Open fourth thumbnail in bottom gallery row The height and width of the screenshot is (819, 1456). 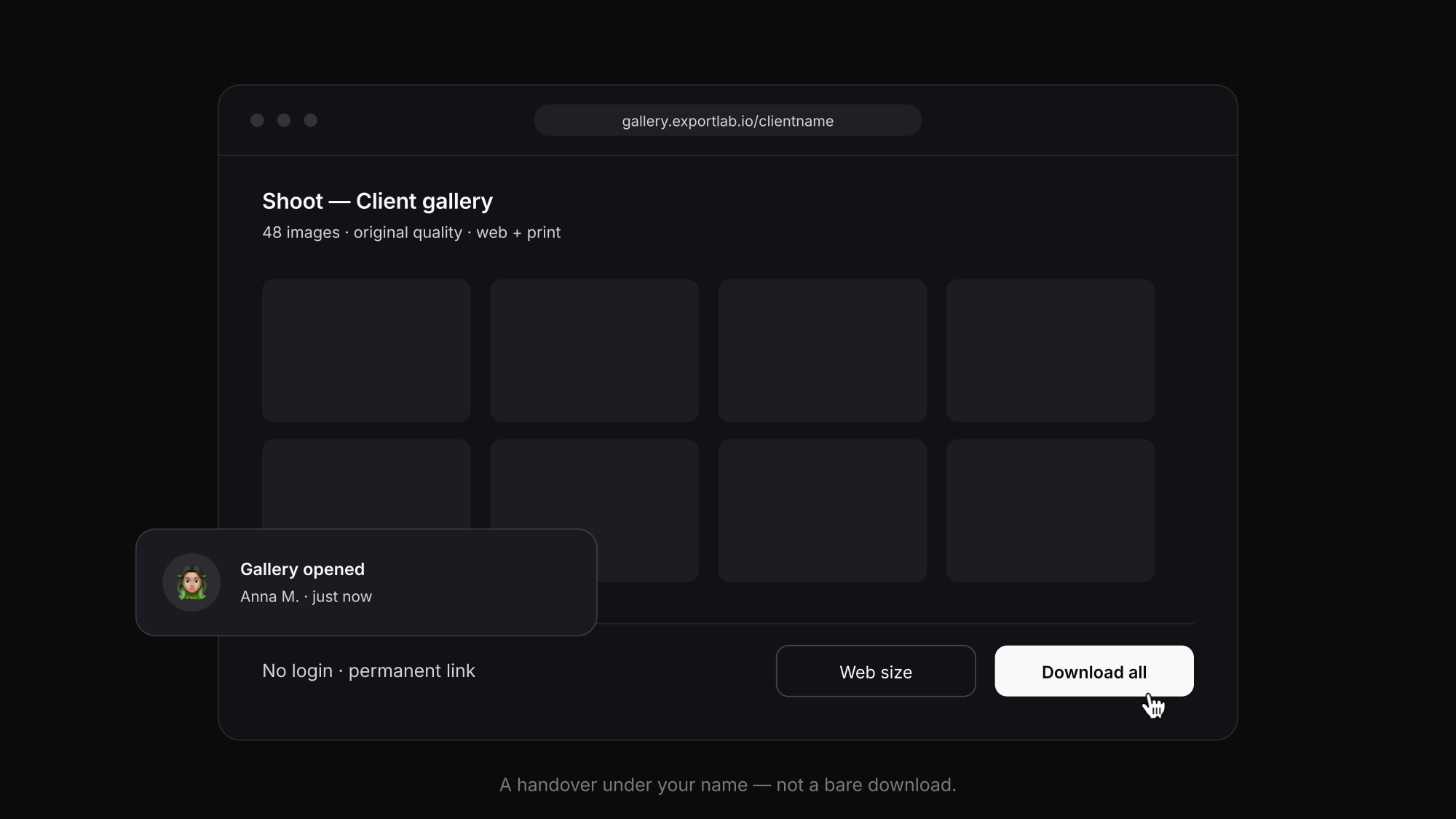[1051, 510]
